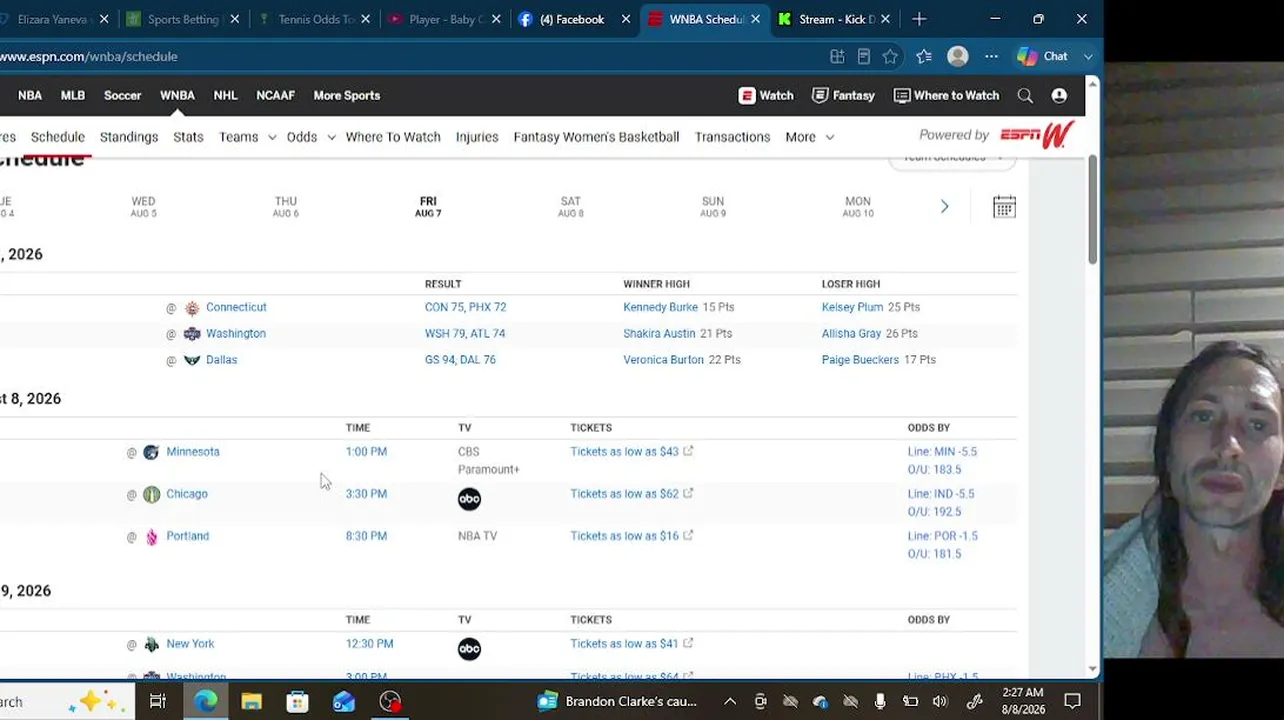Click the ESPN address bar URL
Viewport: 1284px width, 720px height.
[x=89, y=56]
